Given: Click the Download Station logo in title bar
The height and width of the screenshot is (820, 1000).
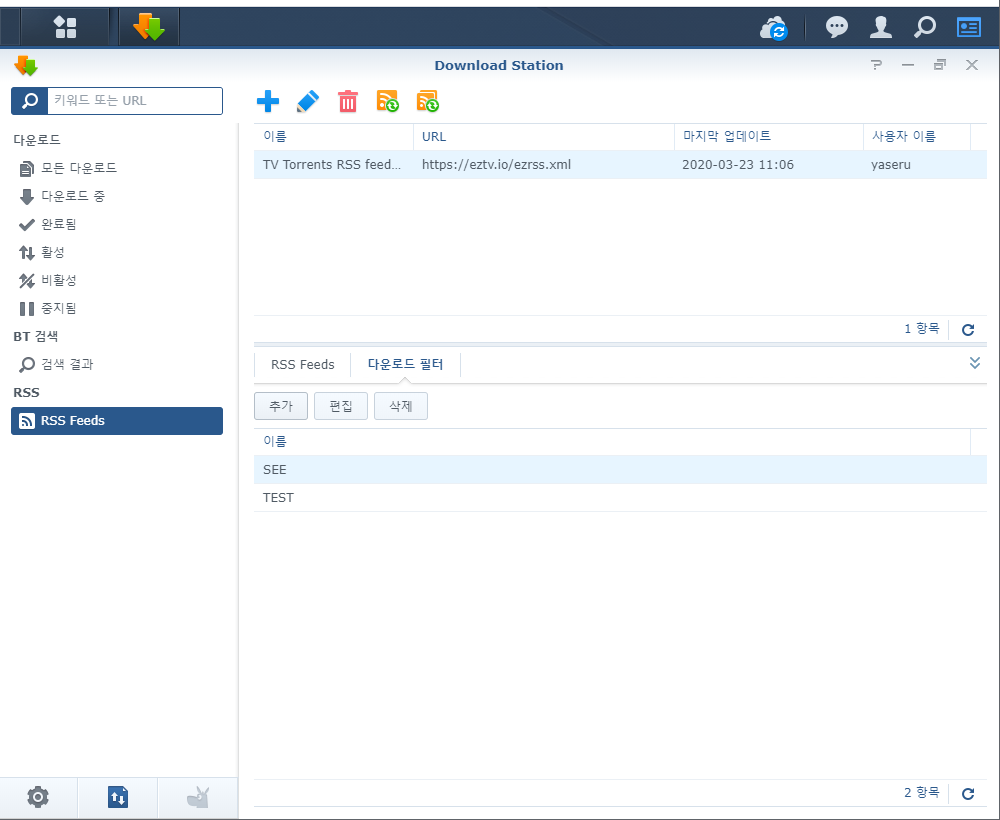Looking at the screenshot, I should pos(26,65).
